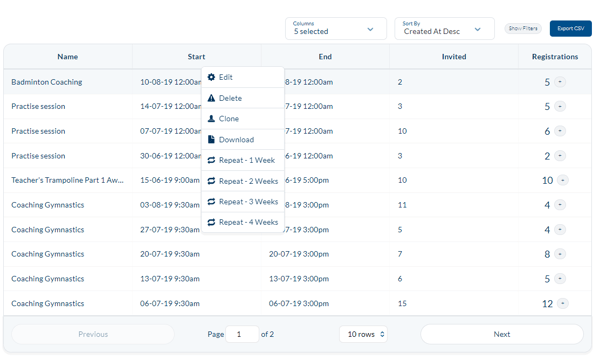Image resolution: width=600 pixels, height=360 pixels.
Task: Click the Badminton Coaching name cell
Action: click(47, 82)
